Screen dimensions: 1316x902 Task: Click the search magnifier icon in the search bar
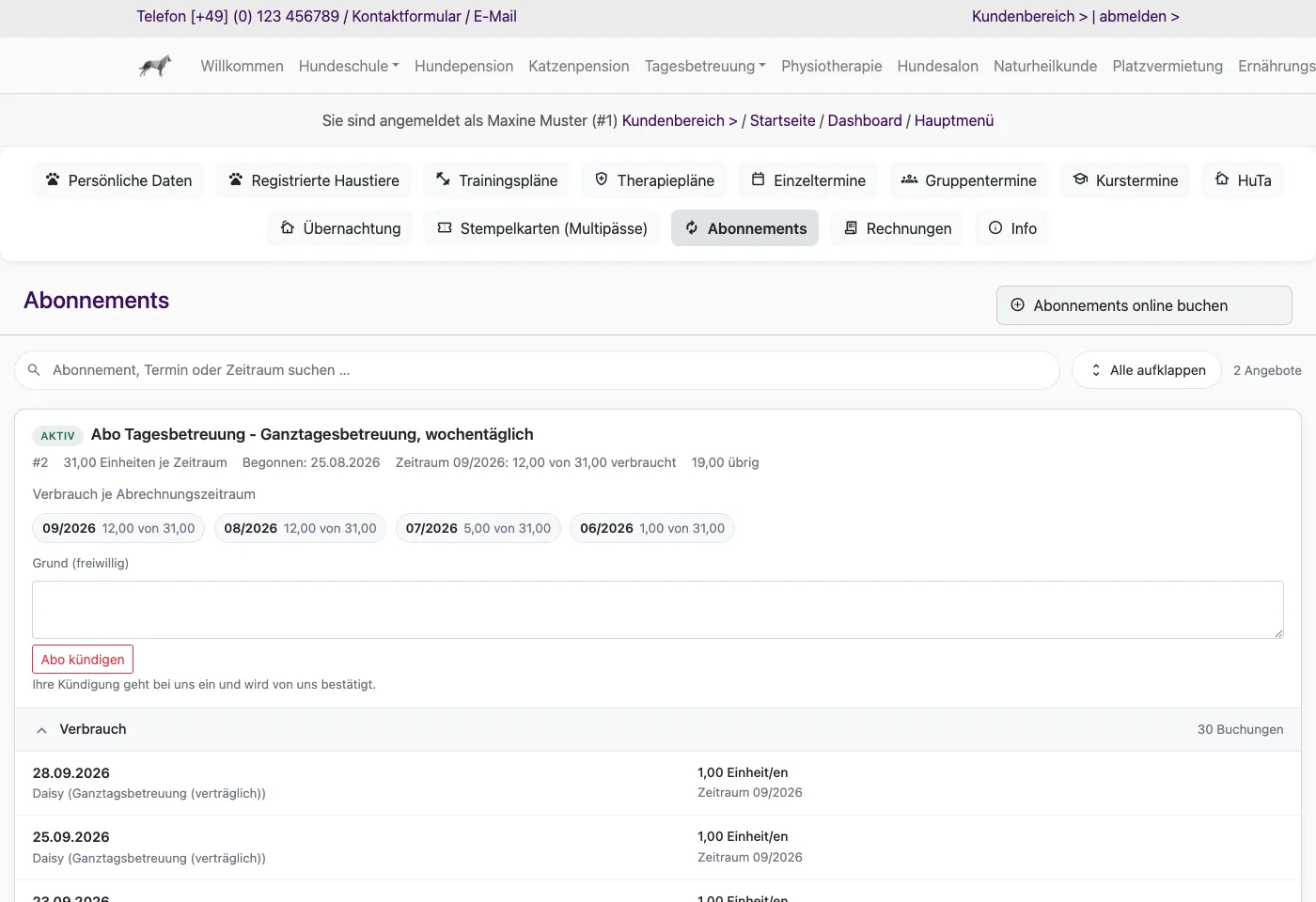[34, 370]
